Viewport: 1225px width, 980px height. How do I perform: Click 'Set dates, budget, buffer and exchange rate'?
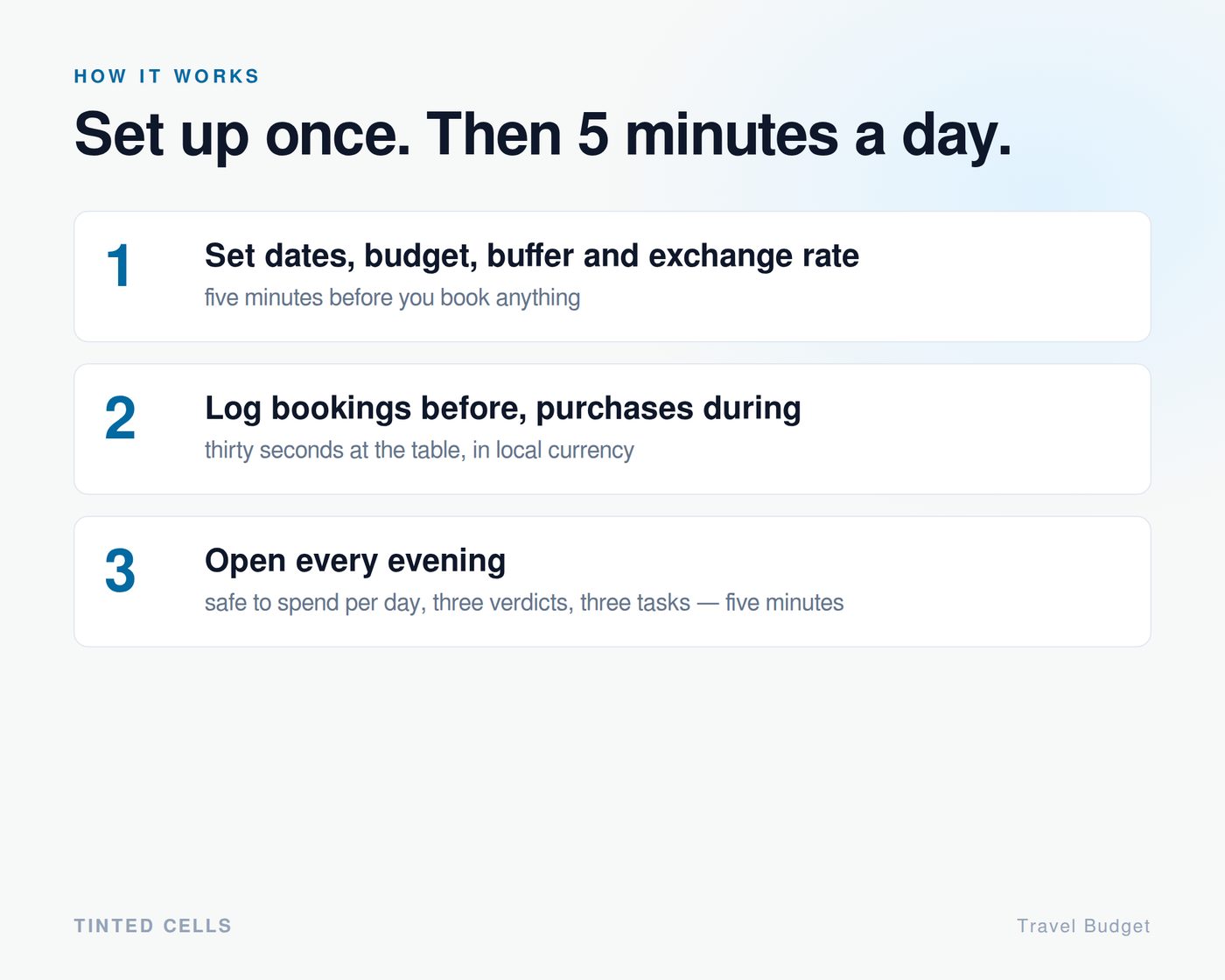[532, 256]
